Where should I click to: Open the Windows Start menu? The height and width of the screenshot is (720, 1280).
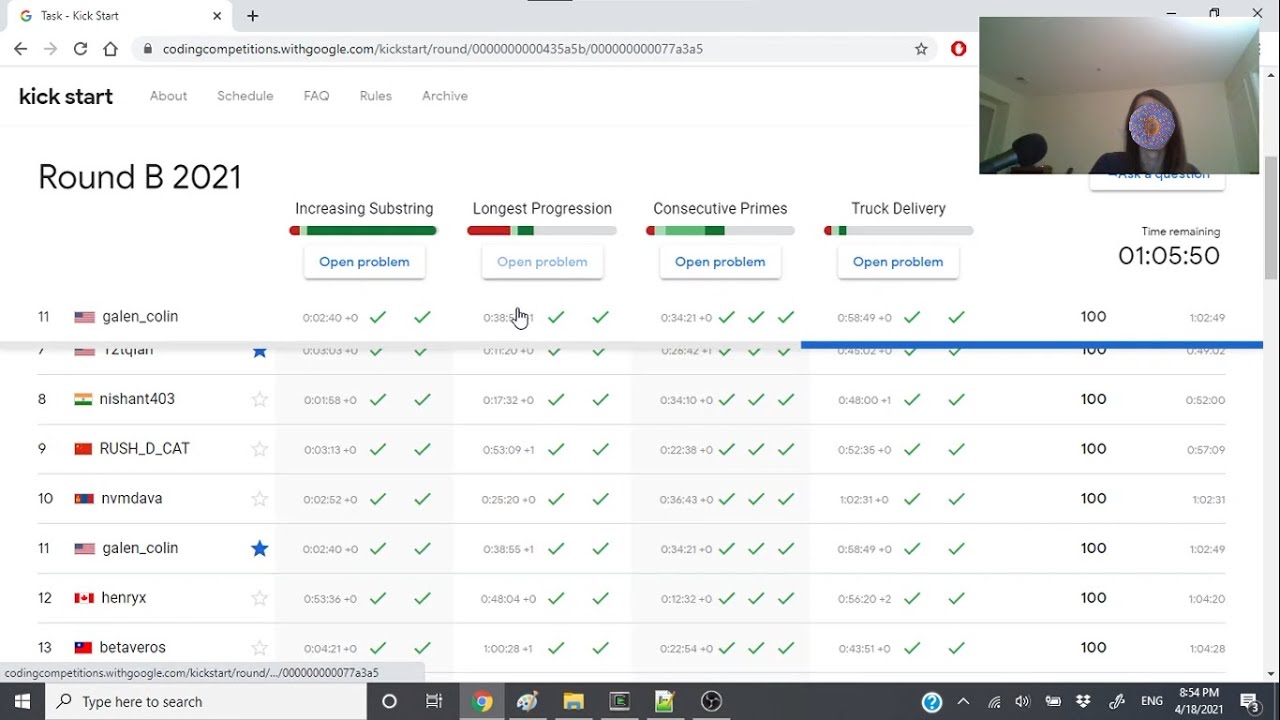coord(22,701)
